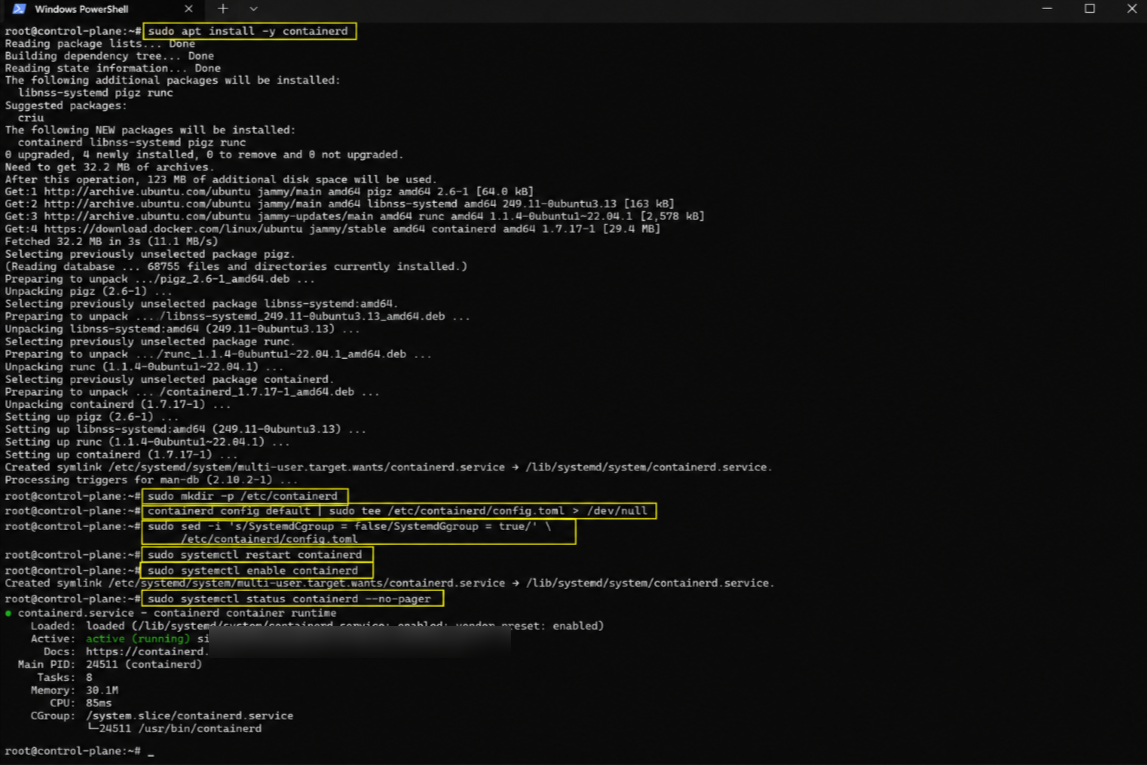This screenshot has height=765, width=1147.
Task: Click the 'Memory: 30.1M' value
Action: [102, 690]
